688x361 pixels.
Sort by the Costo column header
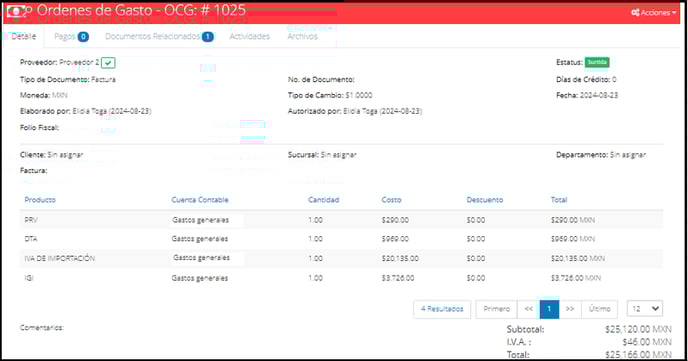coord(391,200)
